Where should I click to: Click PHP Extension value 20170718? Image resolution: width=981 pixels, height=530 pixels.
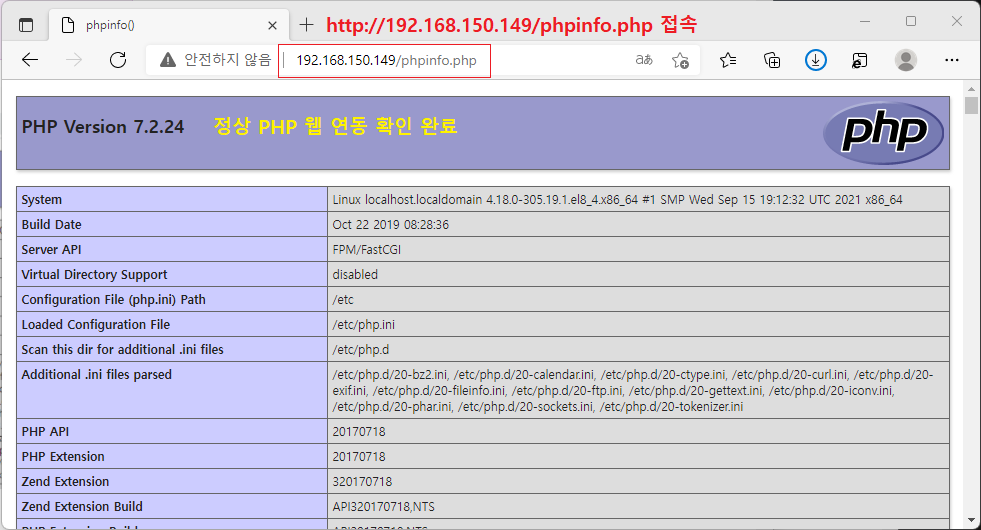(358, 457)
